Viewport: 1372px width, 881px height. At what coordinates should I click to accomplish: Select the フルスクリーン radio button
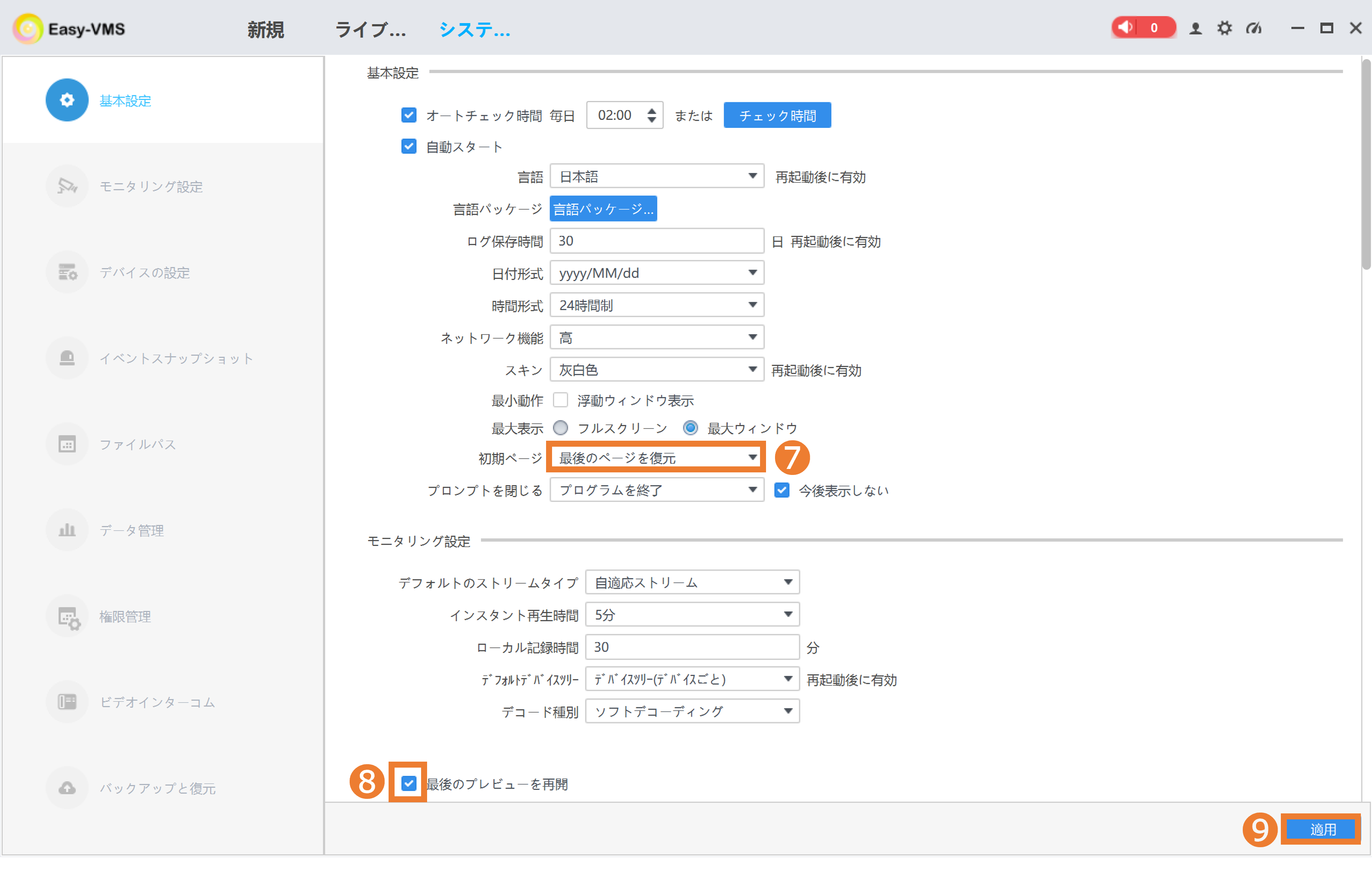(560, 428)
